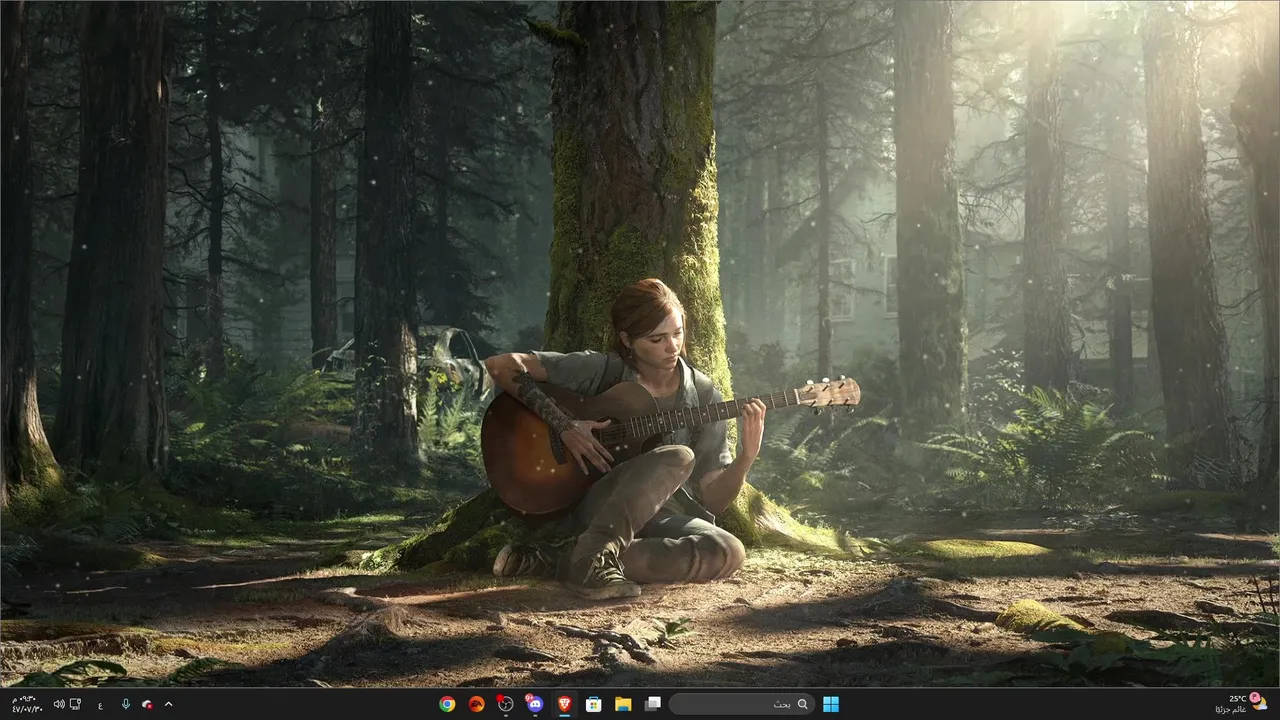Open Discord from the taskbar
The height and width of the screenshot is (720, 1280).
(x=534, y=704)
